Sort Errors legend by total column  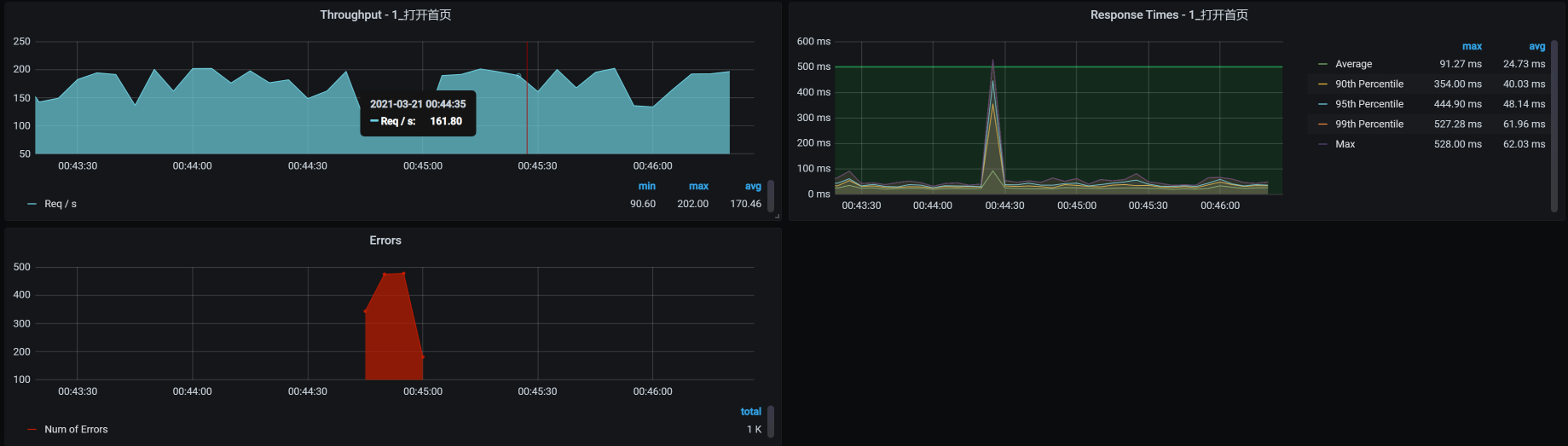pyautogui.click(x=750, y=412)
